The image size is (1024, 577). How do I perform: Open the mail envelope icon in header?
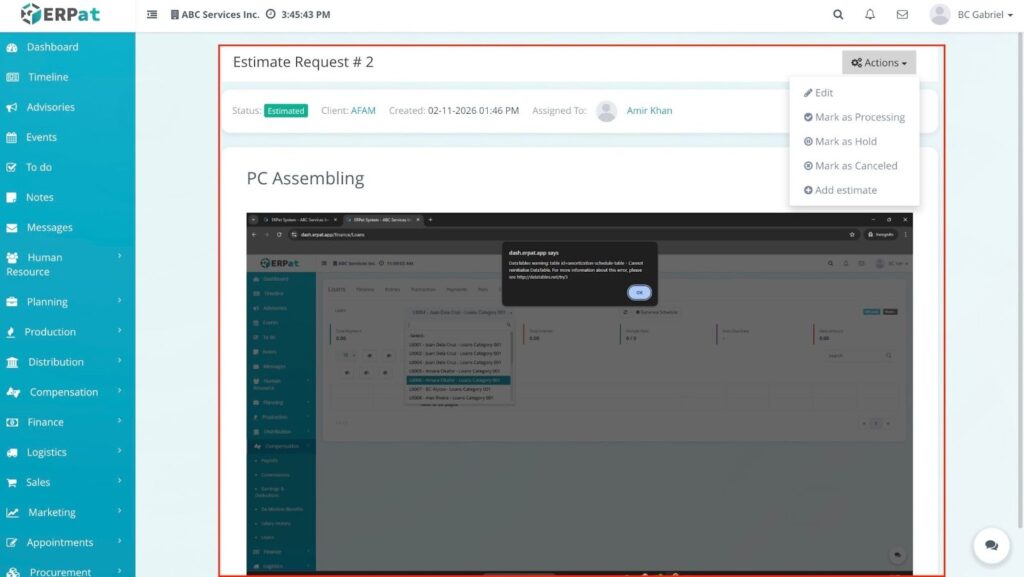point(902,15)
